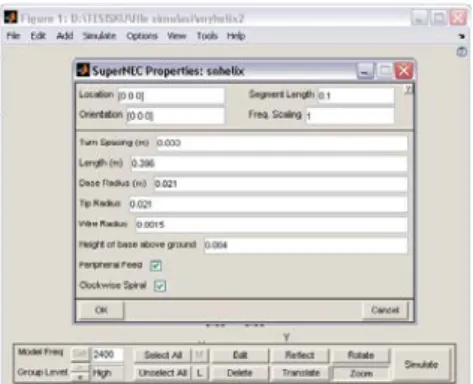Minimize the SuperNEC Properties dialog
The width and height of the screenshot is (473, 384).
tap(365, 71)
